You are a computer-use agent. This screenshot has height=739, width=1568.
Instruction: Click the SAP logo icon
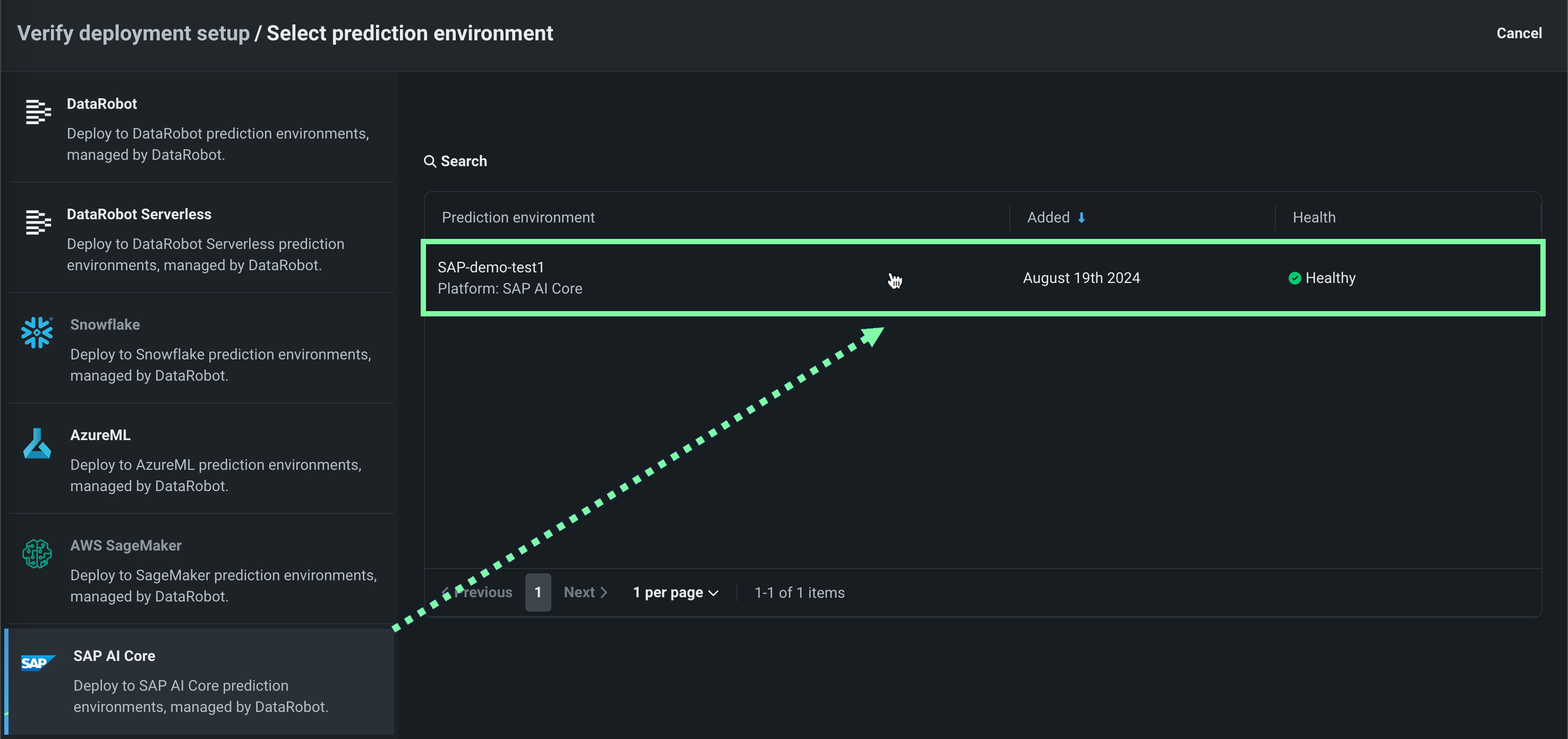coord(38,663)
